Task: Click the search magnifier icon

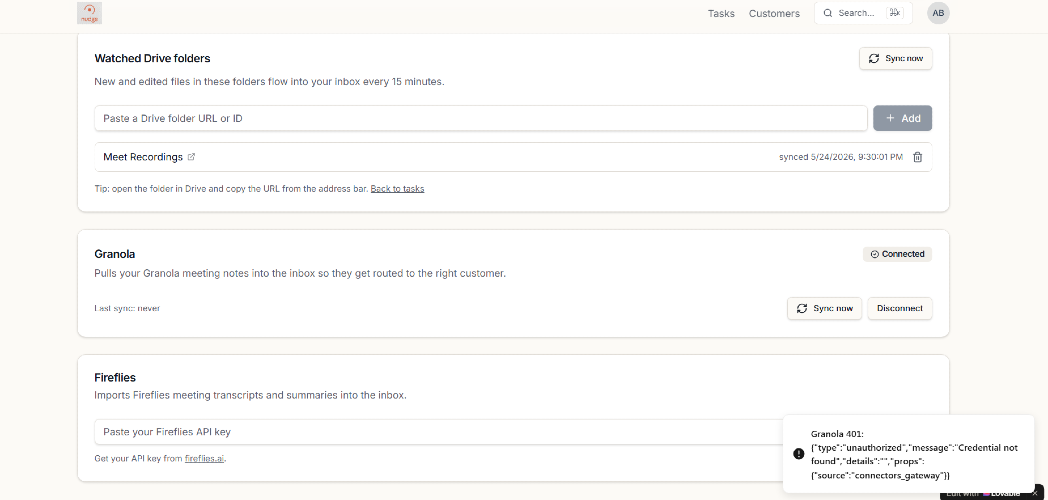Action: [827, 13]
